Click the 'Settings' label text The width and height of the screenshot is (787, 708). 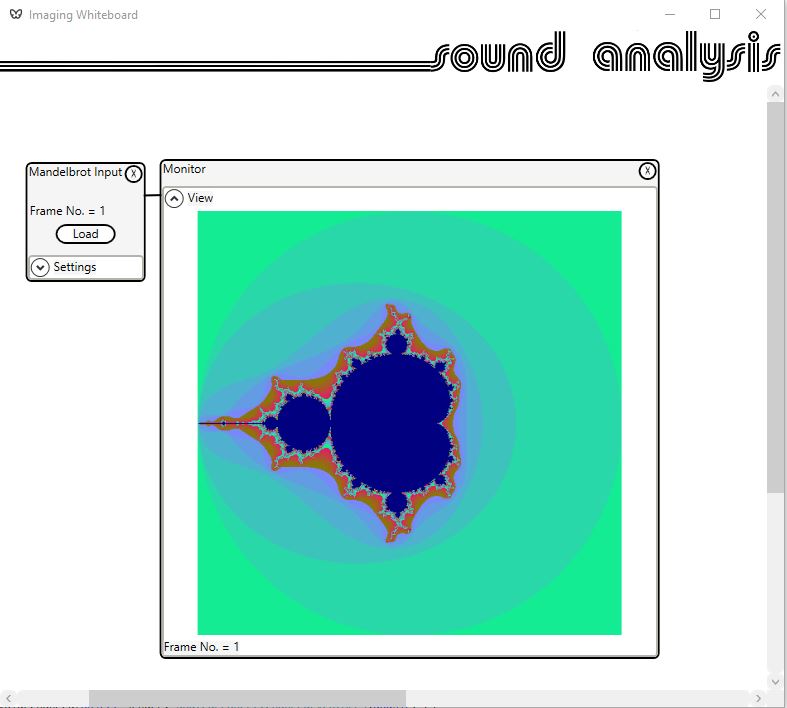75,267
